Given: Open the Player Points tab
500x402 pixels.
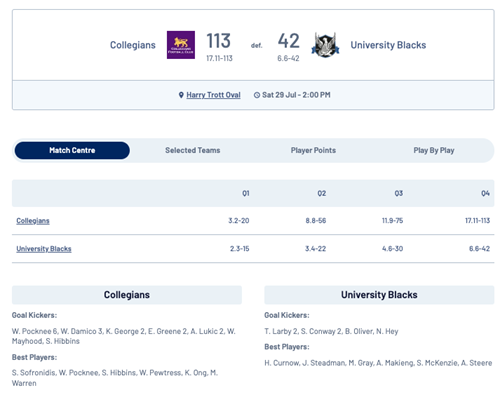Looking at the screenshot, I should (x=313, y=150).
